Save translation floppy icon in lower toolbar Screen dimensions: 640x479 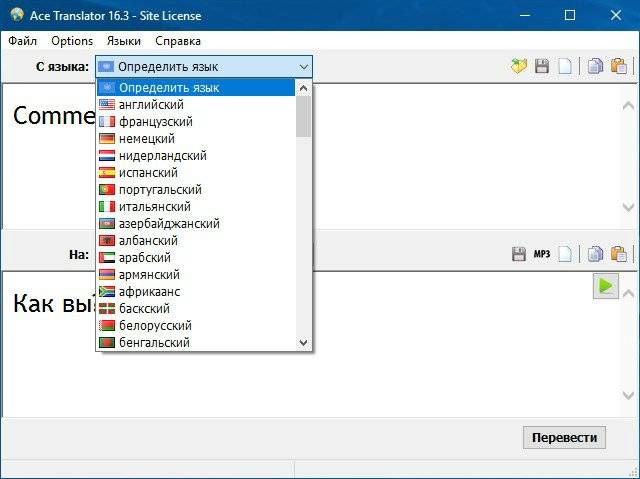point(519,254)
